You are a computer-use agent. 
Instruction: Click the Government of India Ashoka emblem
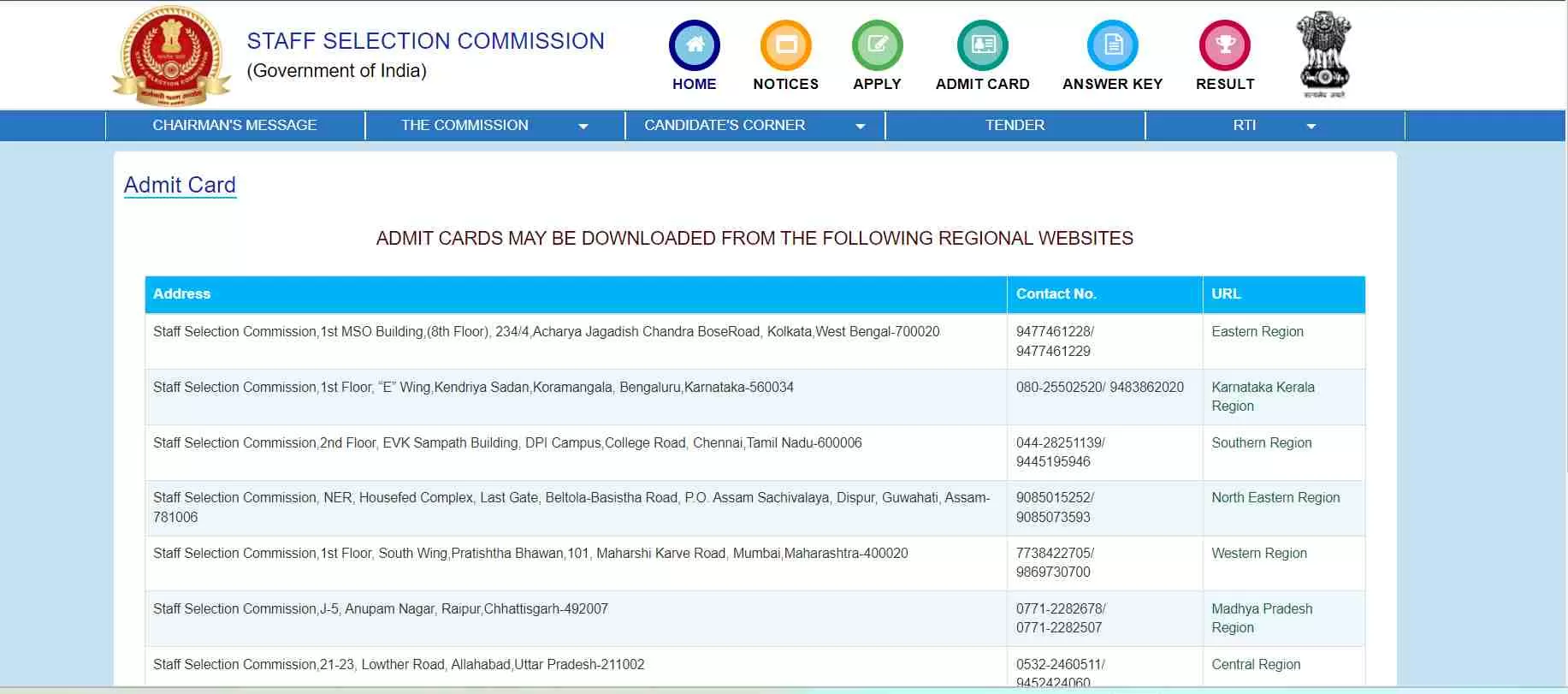coord(1323,55)
